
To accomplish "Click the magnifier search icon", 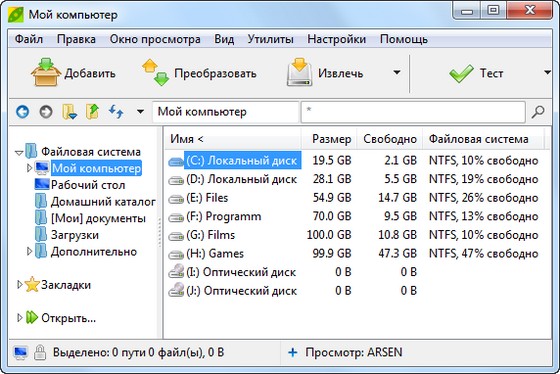I will click(x=538, y=112).
